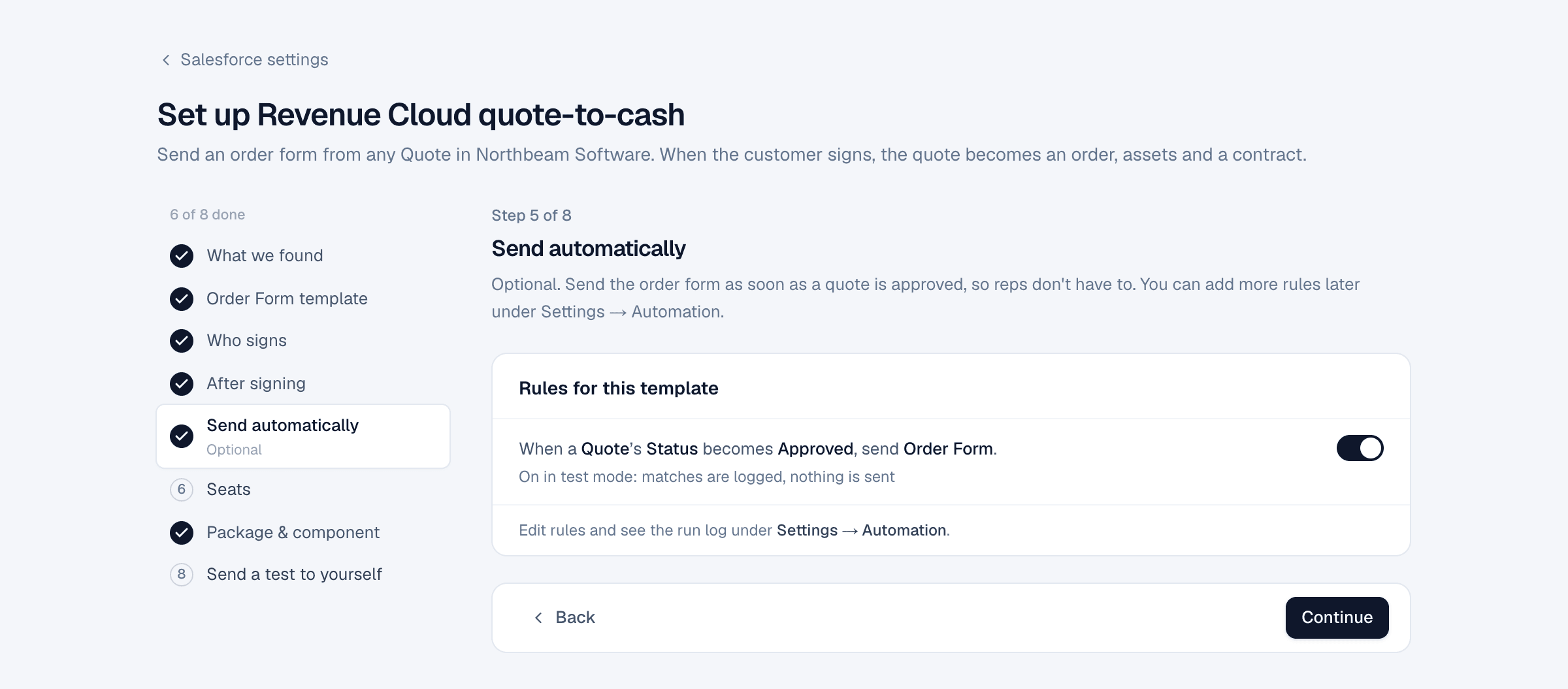Click the left chevron on the Back button
Image resolution: width=1568 pixels, height=689 pixels.
point(538,618)
